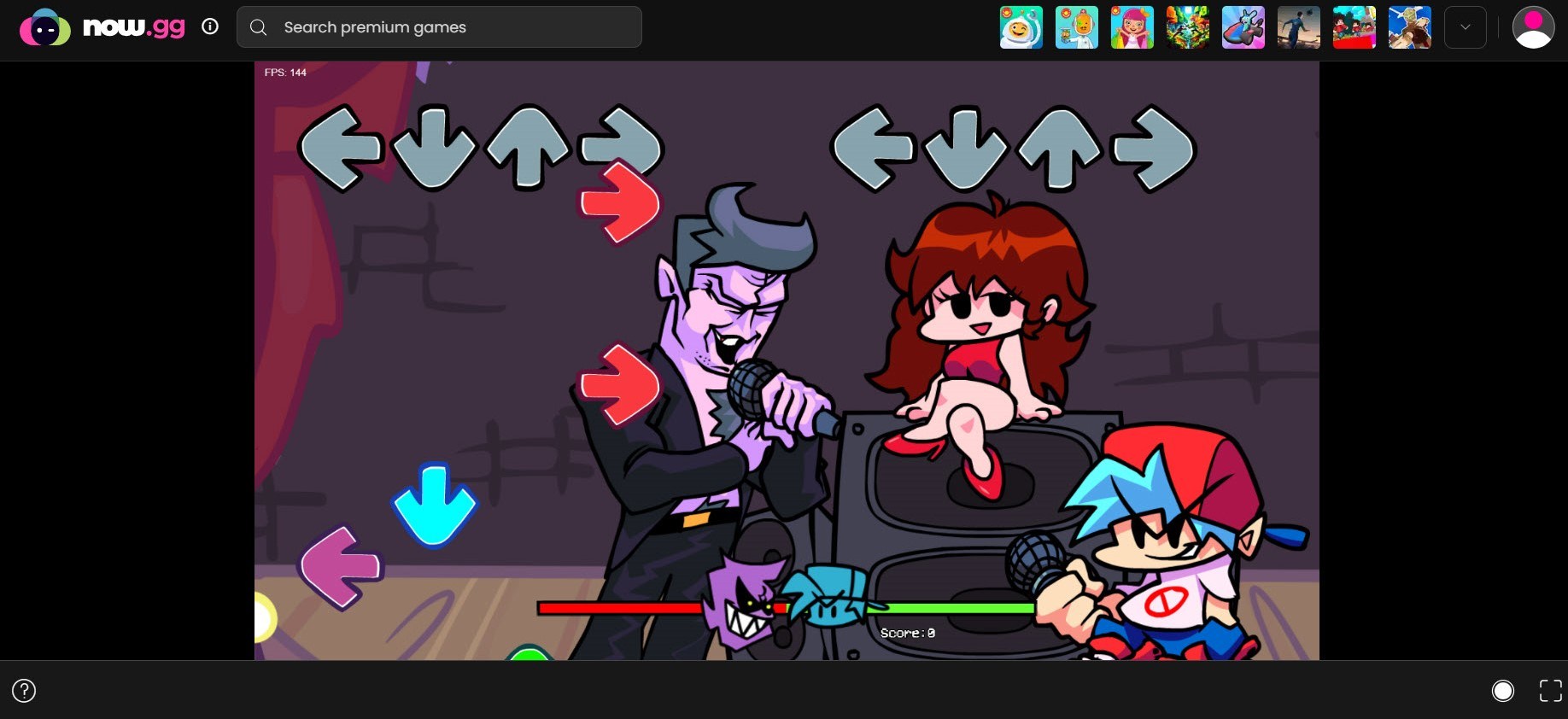Viewport: 1568px width, 719px height.
Task: Open the ragdoll bunny game thumbnail
Action: 1243,27
